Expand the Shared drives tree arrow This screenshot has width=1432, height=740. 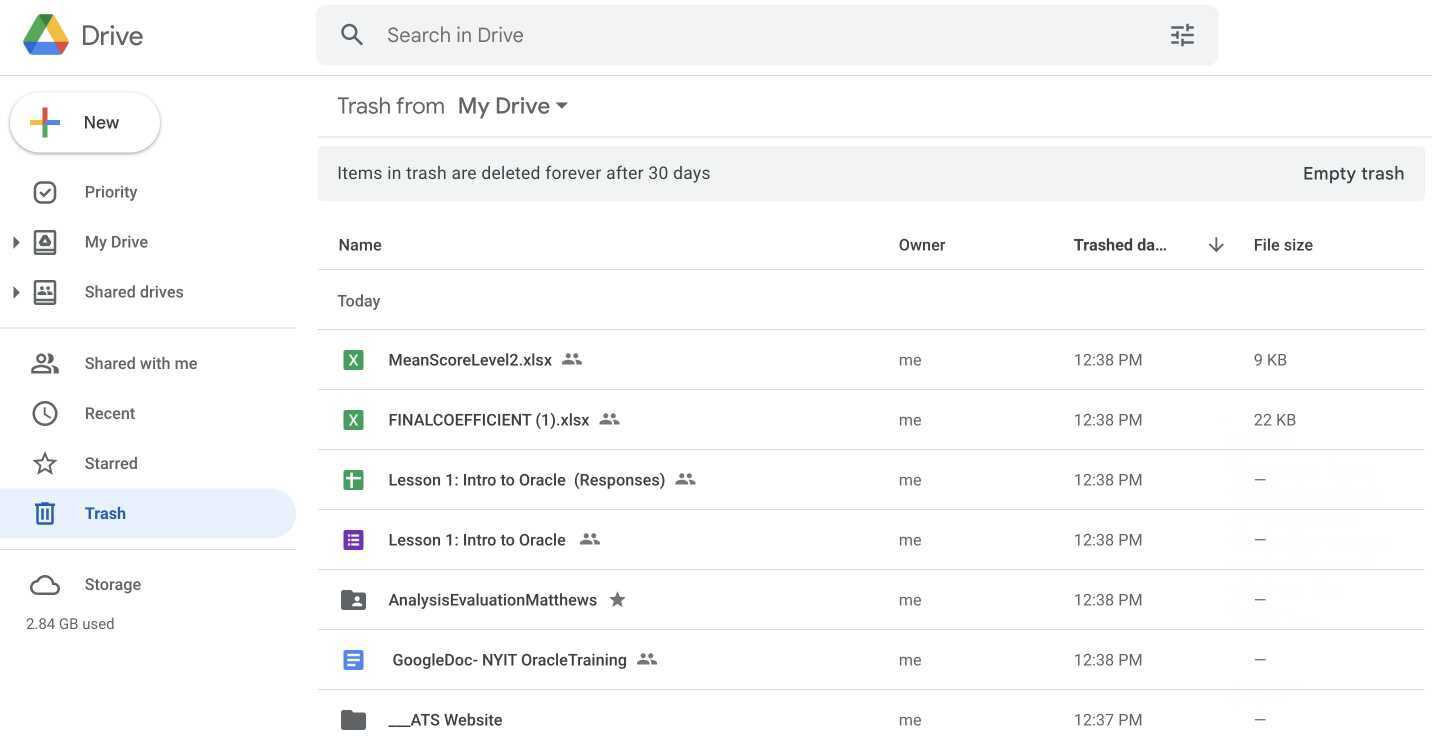[16, 292]
